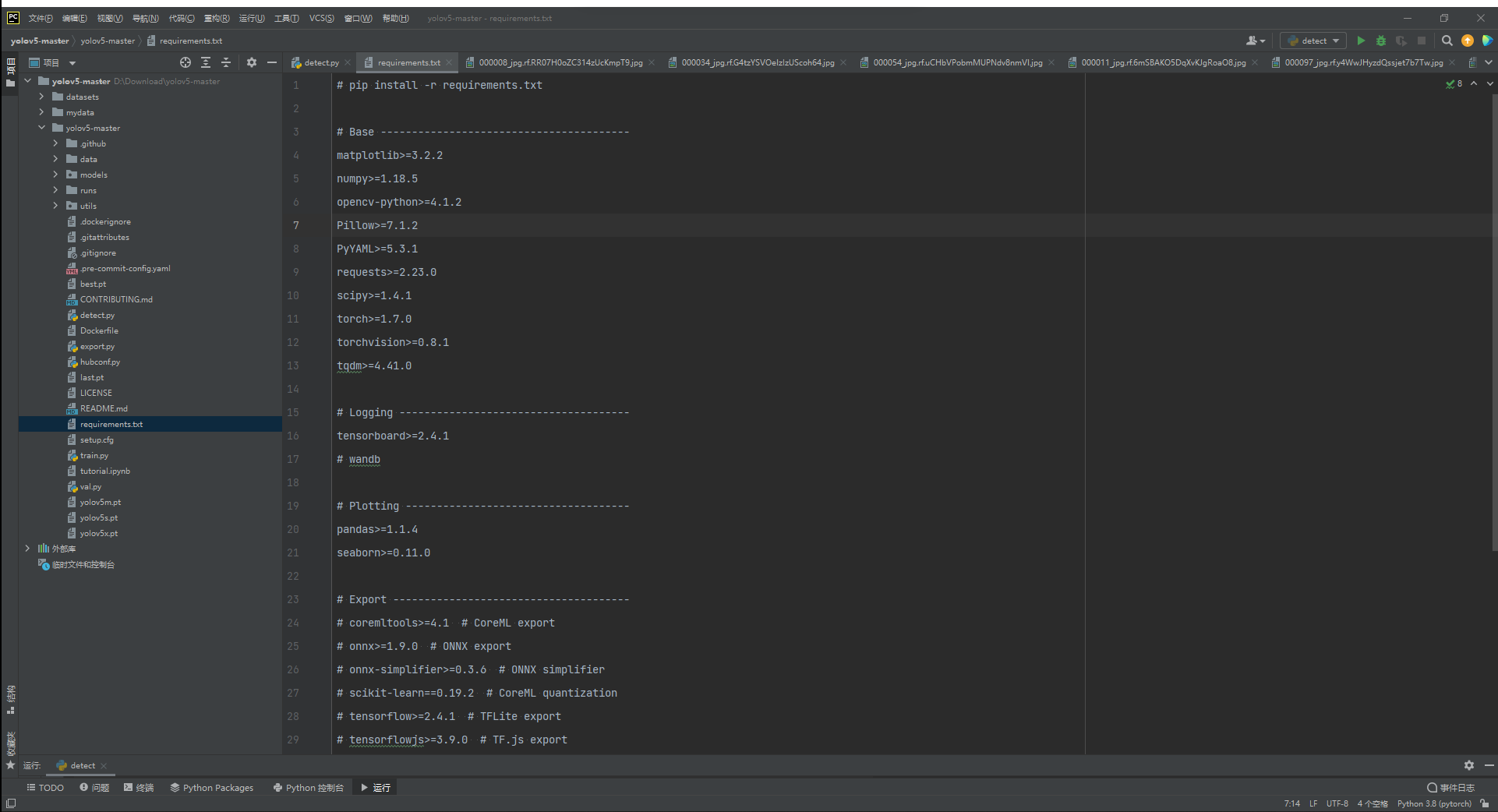This screenshot has width=1498, height=812.
Task: Open Python Console (控制台) tool window
Action: (x=309, y=788)
